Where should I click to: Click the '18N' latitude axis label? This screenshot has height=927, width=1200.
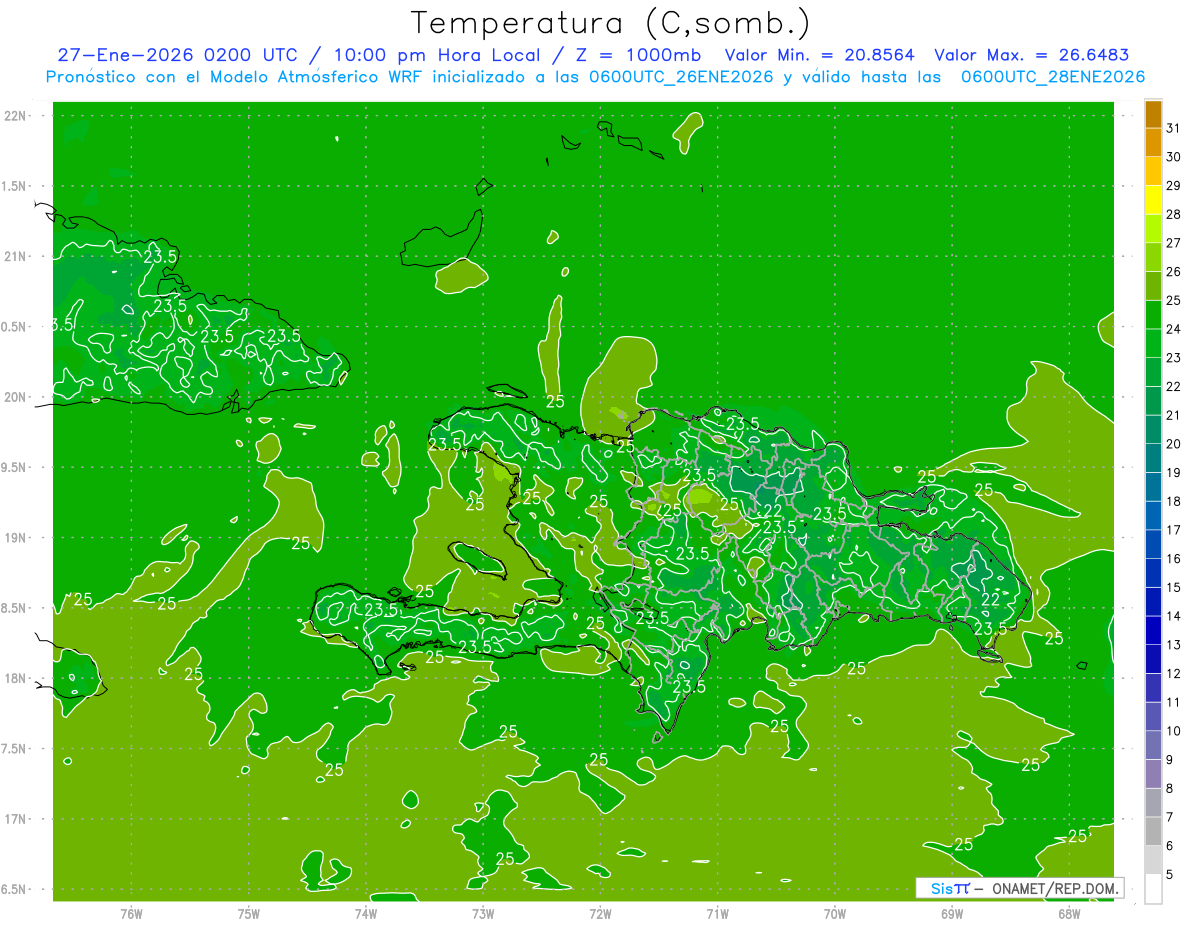[15, 678]
